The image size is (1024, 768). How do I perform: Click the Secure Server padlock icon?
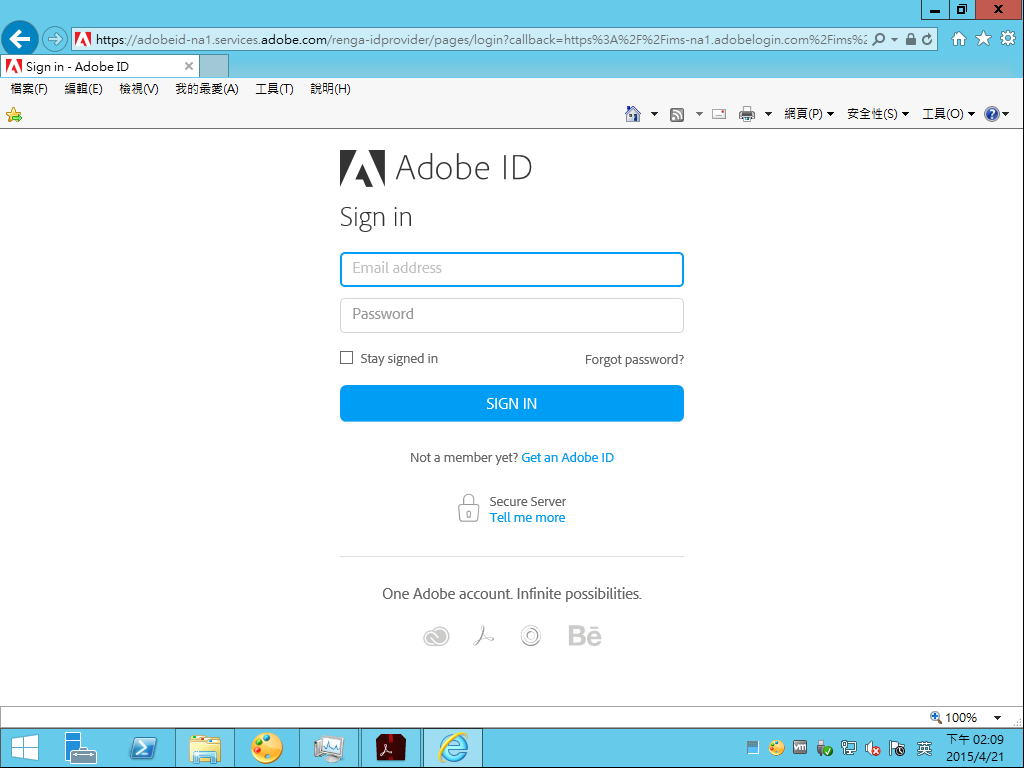click(x=468, y=508)
